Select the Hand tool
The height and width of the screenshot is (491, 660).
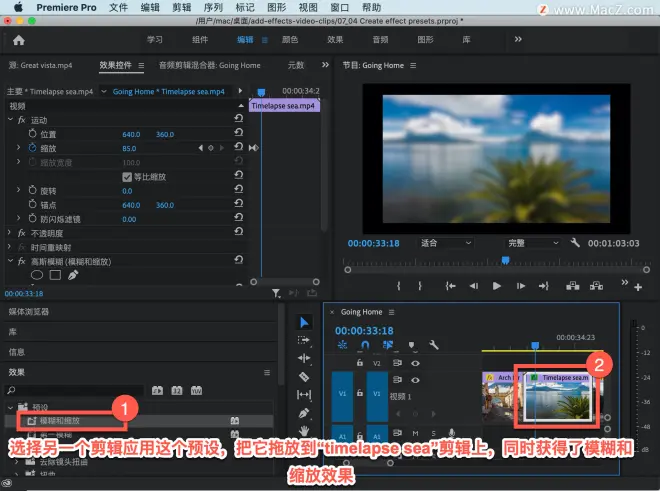(304, 430)
